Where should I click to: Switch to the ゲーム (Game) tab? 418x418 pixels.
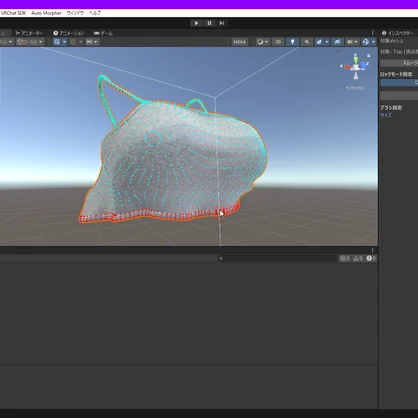coord(103,33)
